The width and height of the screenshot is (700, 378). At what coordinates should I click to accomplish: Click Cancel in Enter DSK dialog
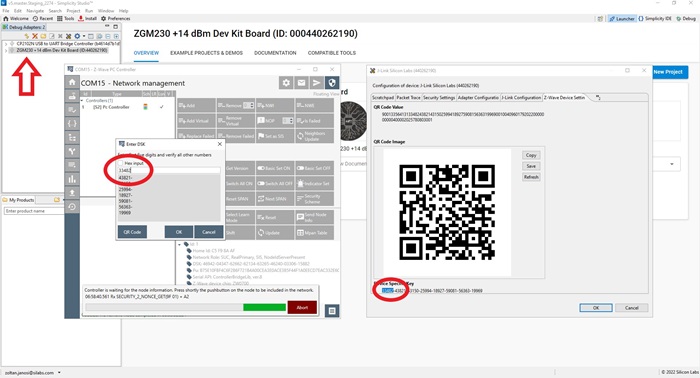click(208, 232)
